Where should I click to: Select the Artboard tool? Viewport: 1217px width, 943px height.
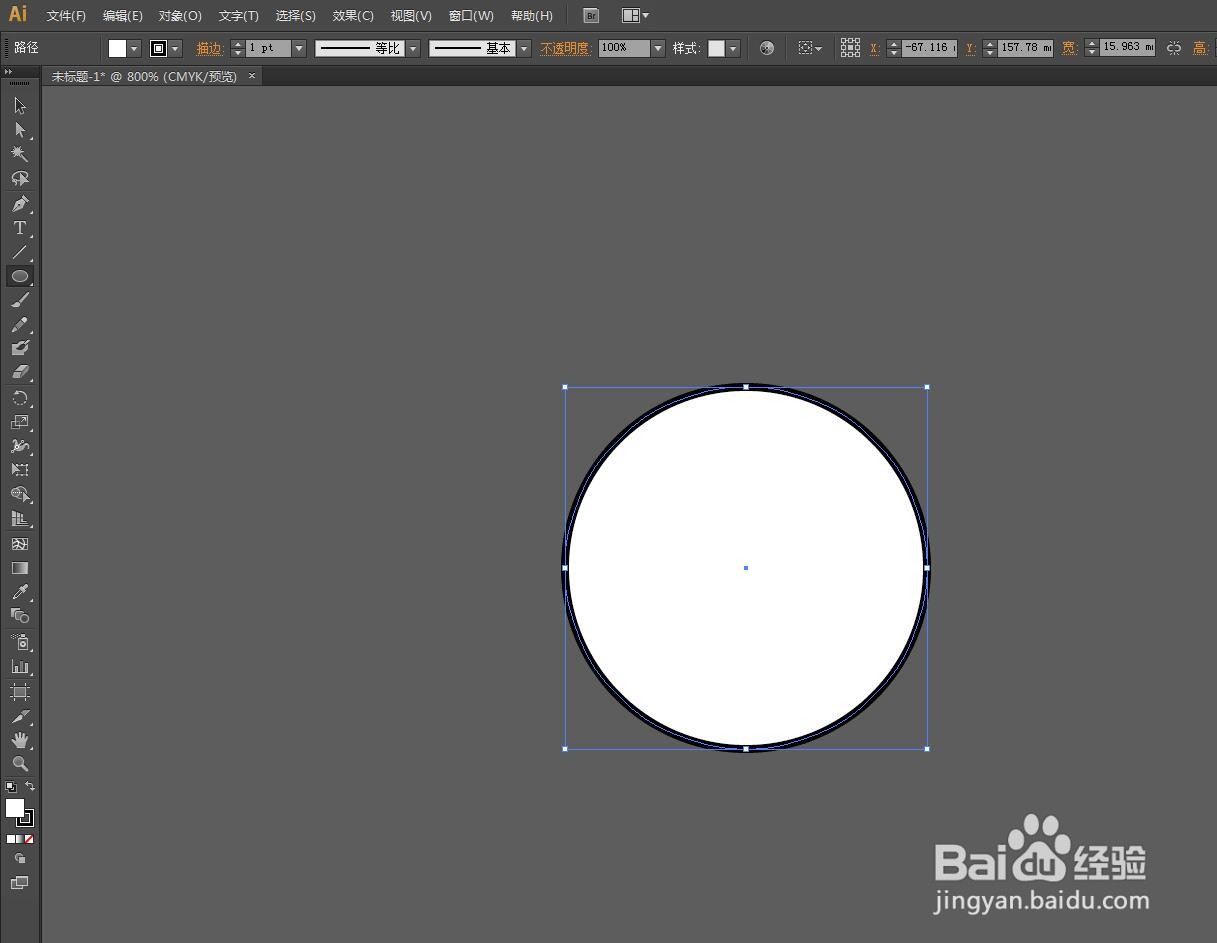[20, 692]
